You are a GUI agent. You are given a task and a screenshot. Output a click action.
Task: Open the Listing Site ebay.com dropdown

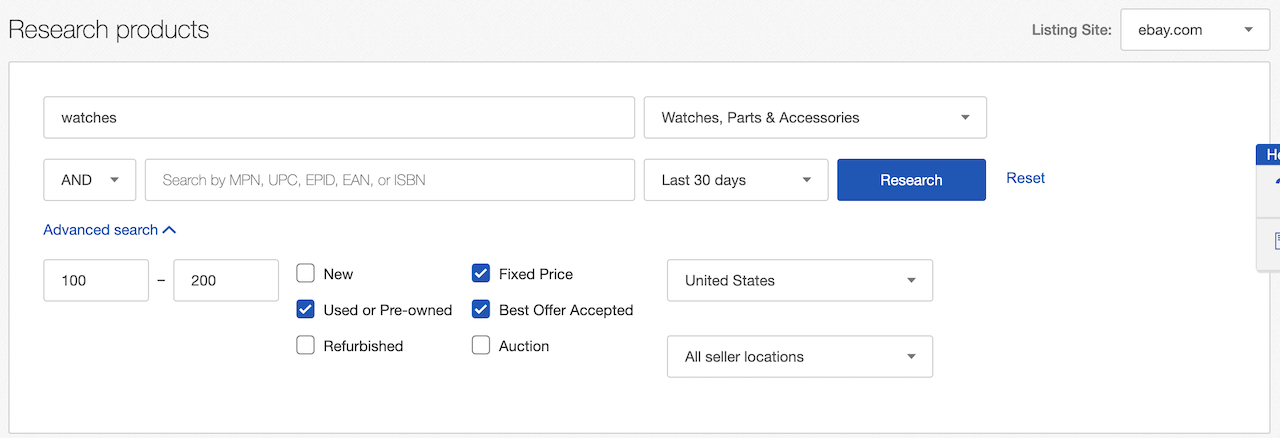tap(1195, 30)
